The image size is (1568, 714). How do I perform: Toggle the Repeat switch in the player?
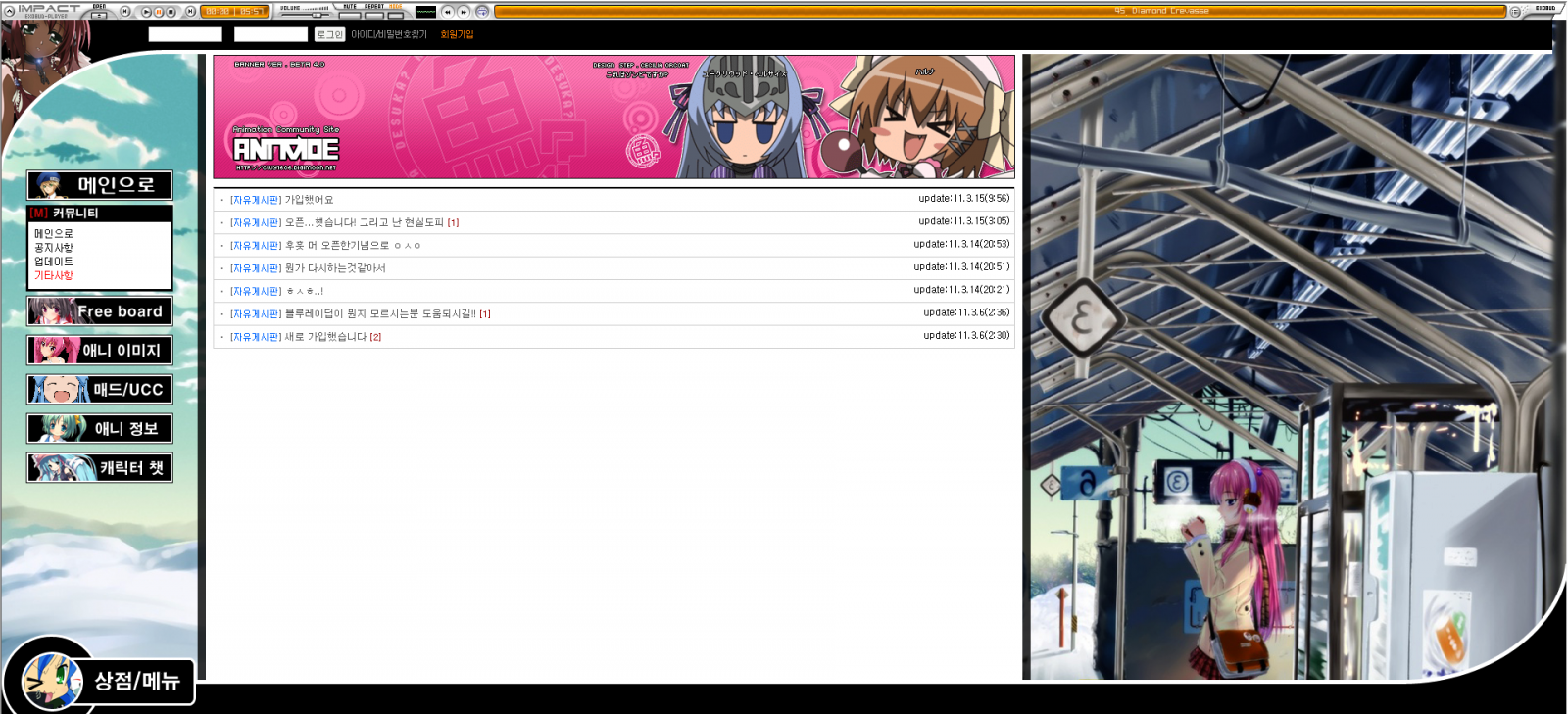(373, 15)
